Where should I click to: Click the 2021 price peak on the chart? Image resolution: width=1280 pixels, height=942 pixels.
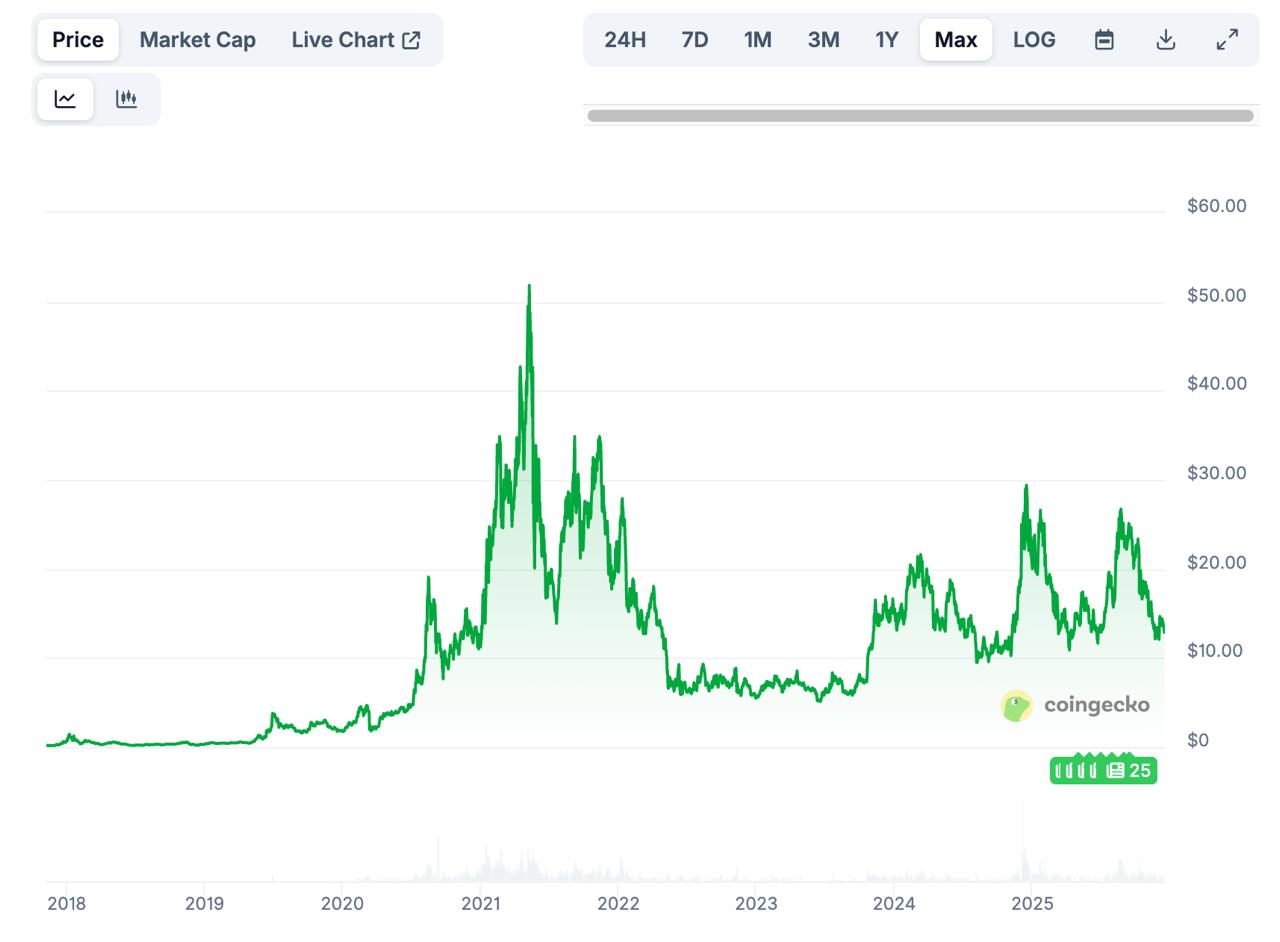(x=529, y=287)
